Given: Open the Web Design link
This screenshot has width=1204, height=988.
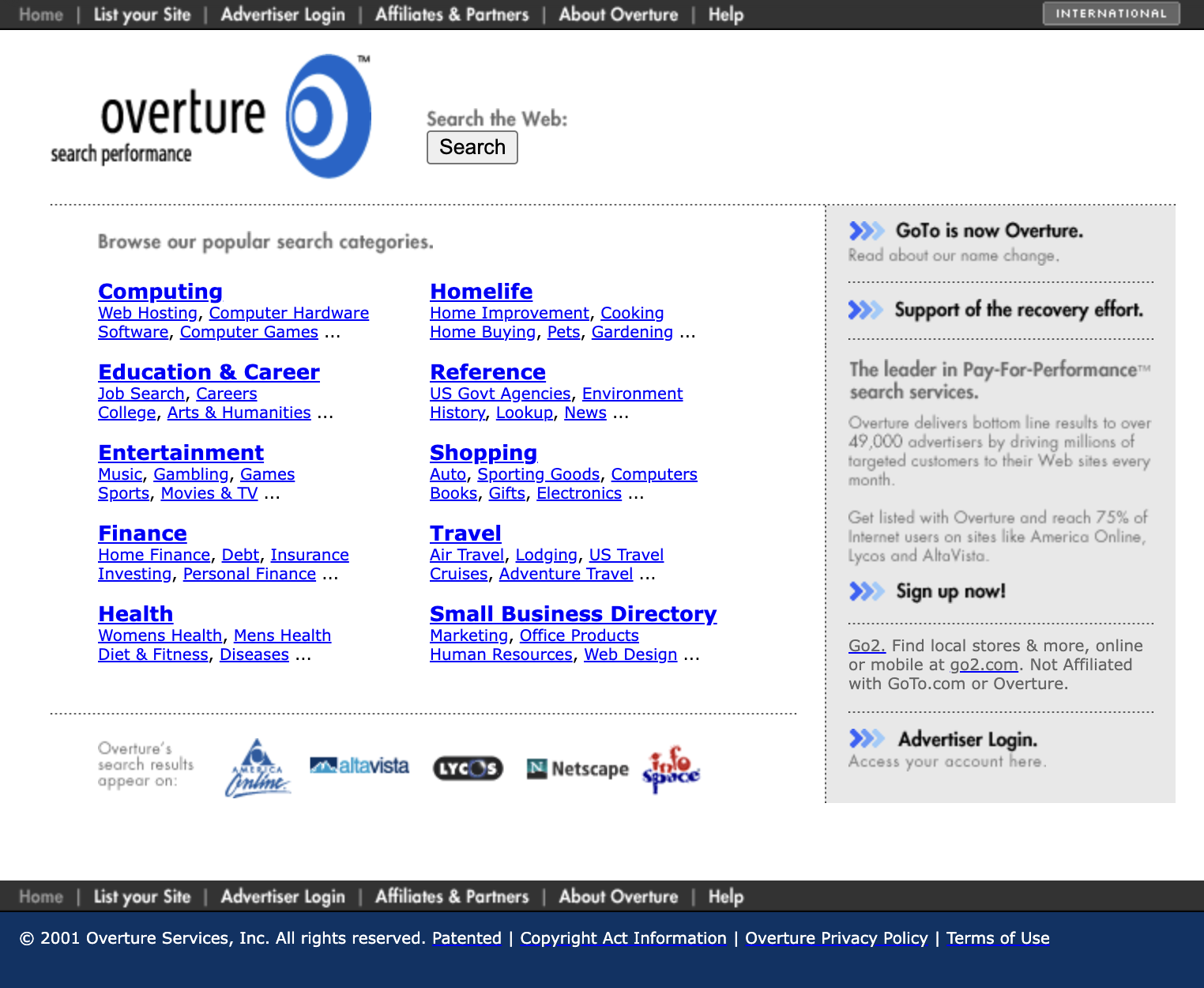Looking at the screenshot, I should 630,654.
